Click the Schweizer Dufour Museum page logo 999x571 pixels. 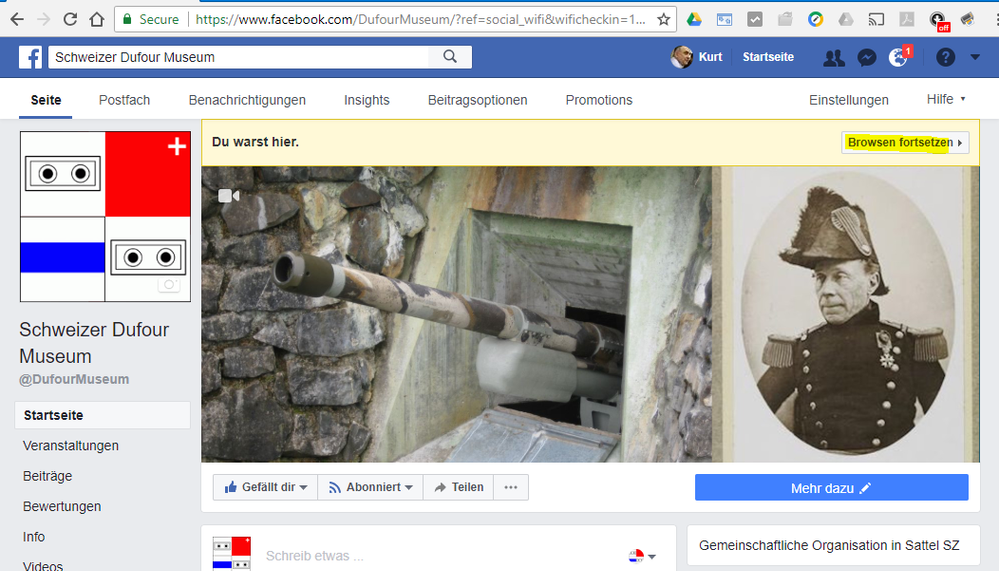(105, 217)
